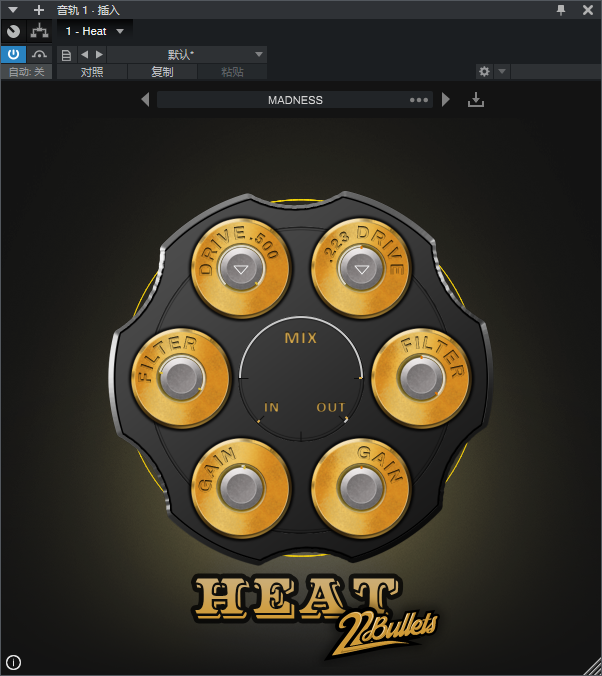Add a new insert with plus icon
The image size is (602, 676).
39,9
